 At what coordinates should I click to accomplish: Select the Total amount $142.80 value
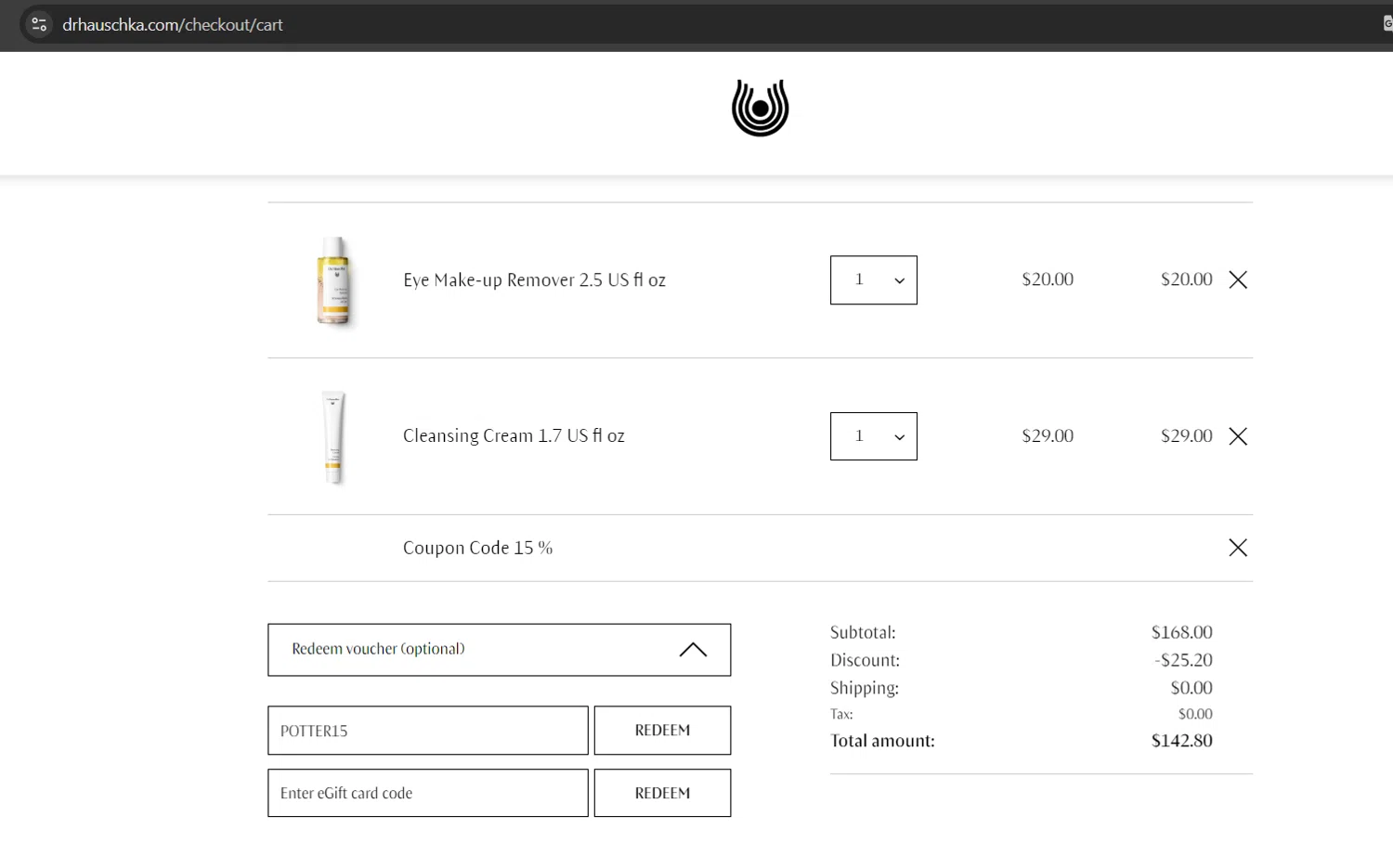[x=1181, y=741]
